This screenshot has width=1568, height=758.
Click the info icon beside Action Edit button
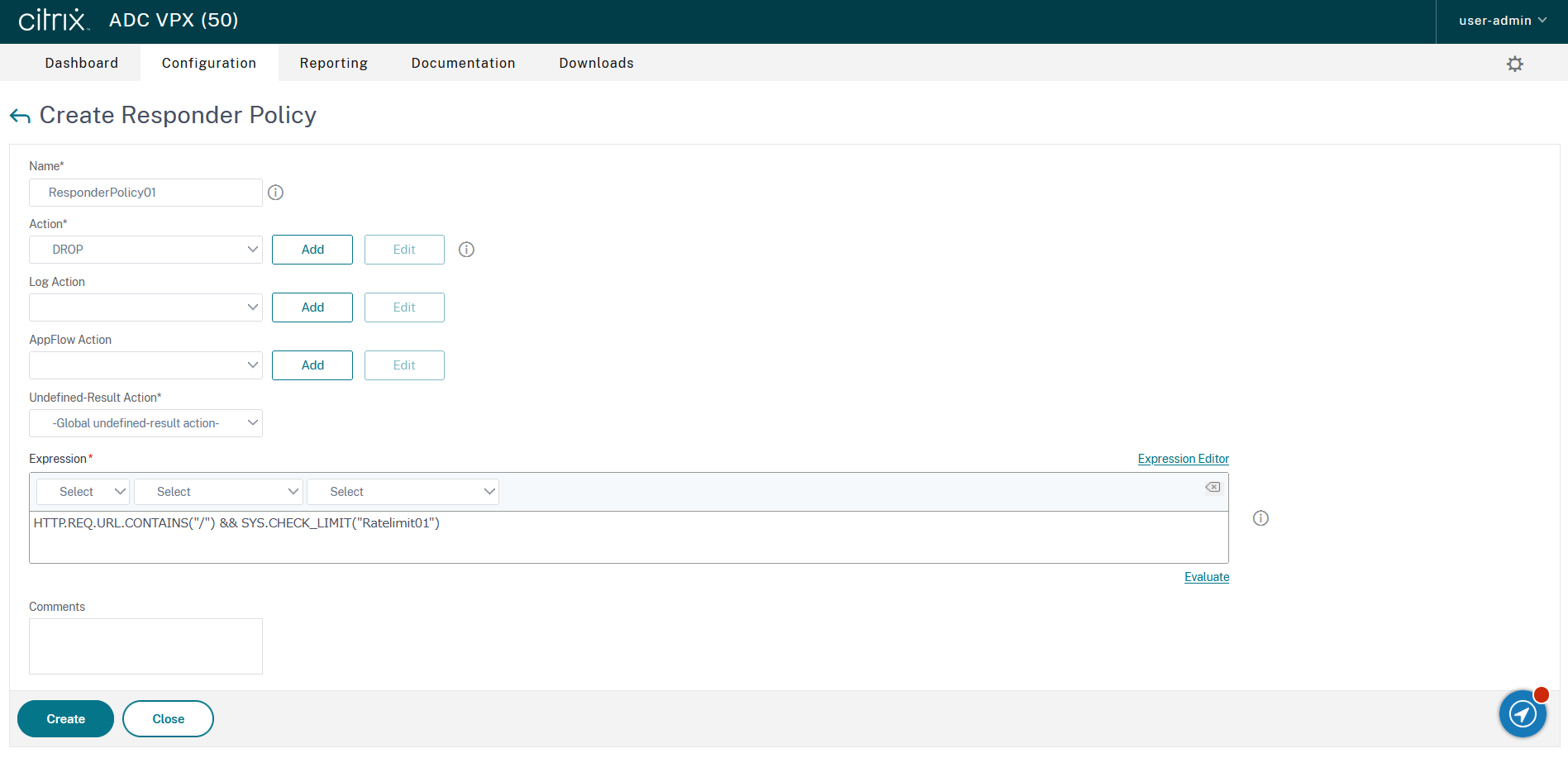pos(467,250)
